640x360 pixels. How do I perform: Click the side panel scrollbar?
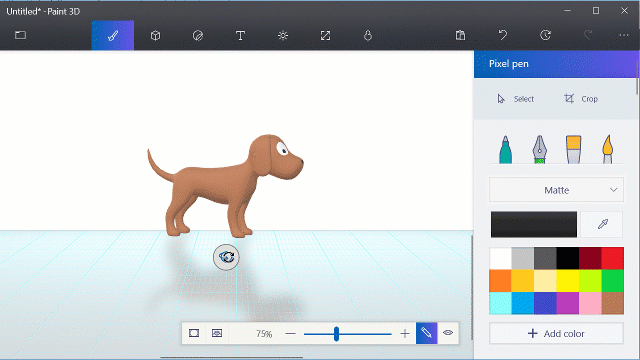click(x=638, y=78)
